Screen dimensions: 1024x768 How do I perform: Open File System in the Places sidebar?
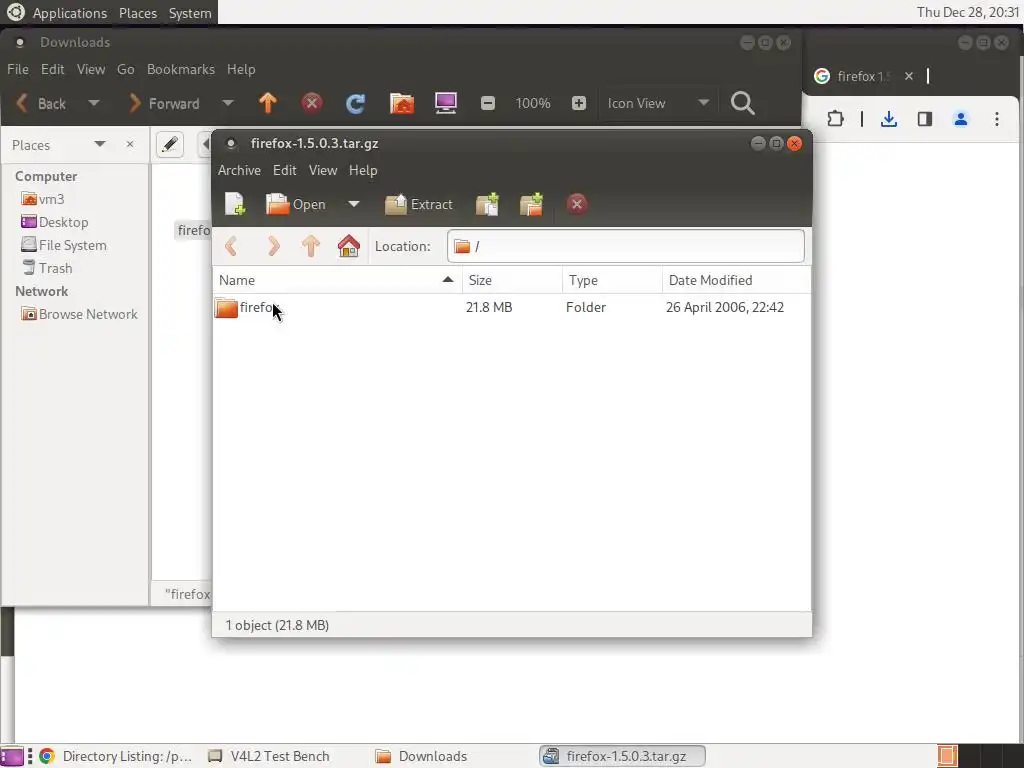point(64,245)
